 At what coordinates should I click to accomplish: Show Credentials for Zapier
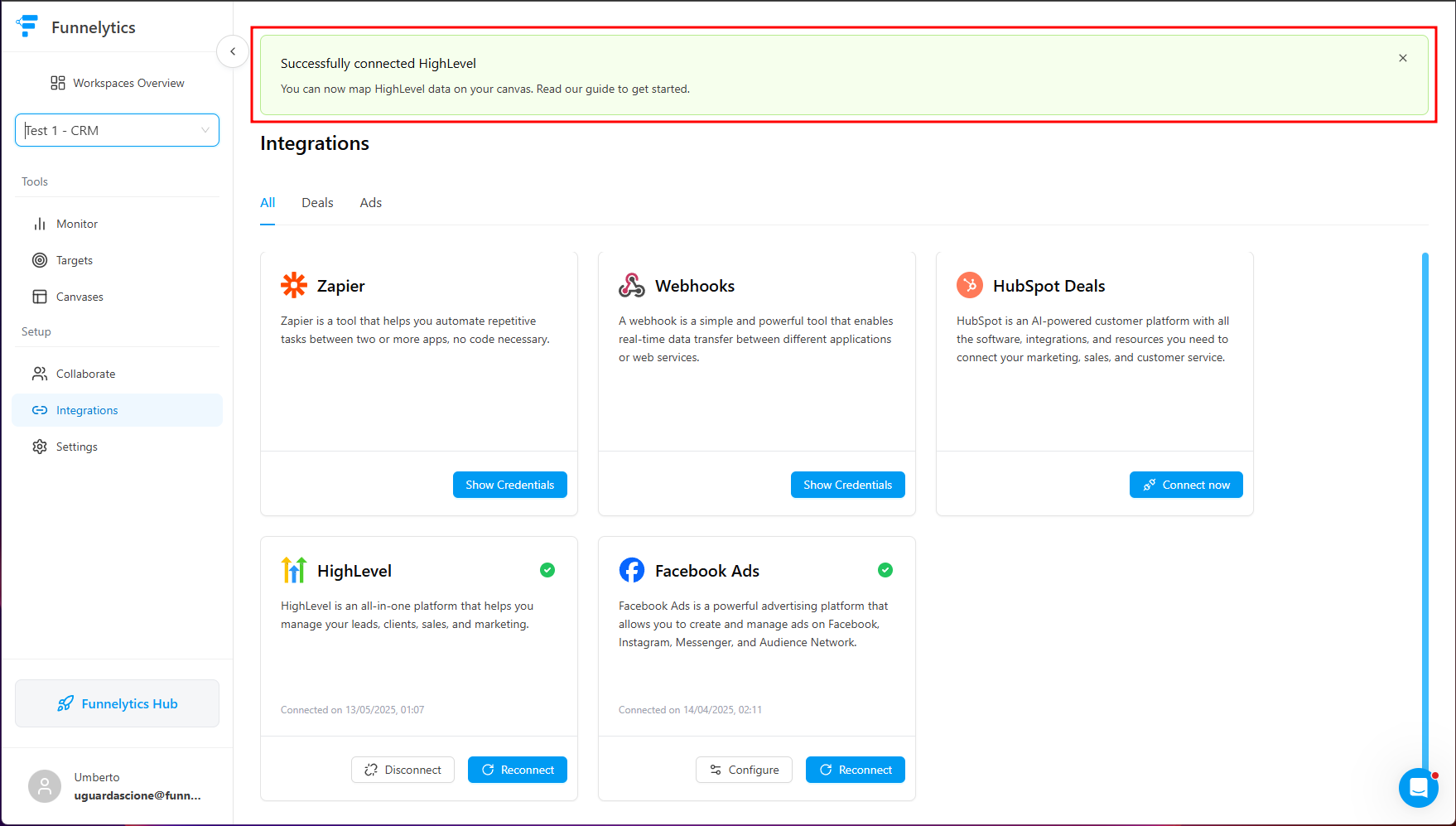[510, 485]
